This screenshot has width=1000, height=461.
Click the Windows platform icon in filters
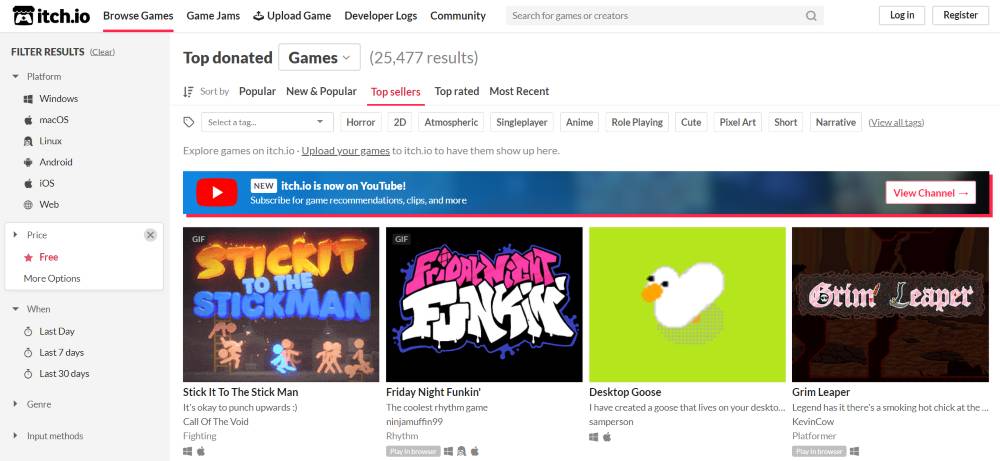[x=28, y=99]
